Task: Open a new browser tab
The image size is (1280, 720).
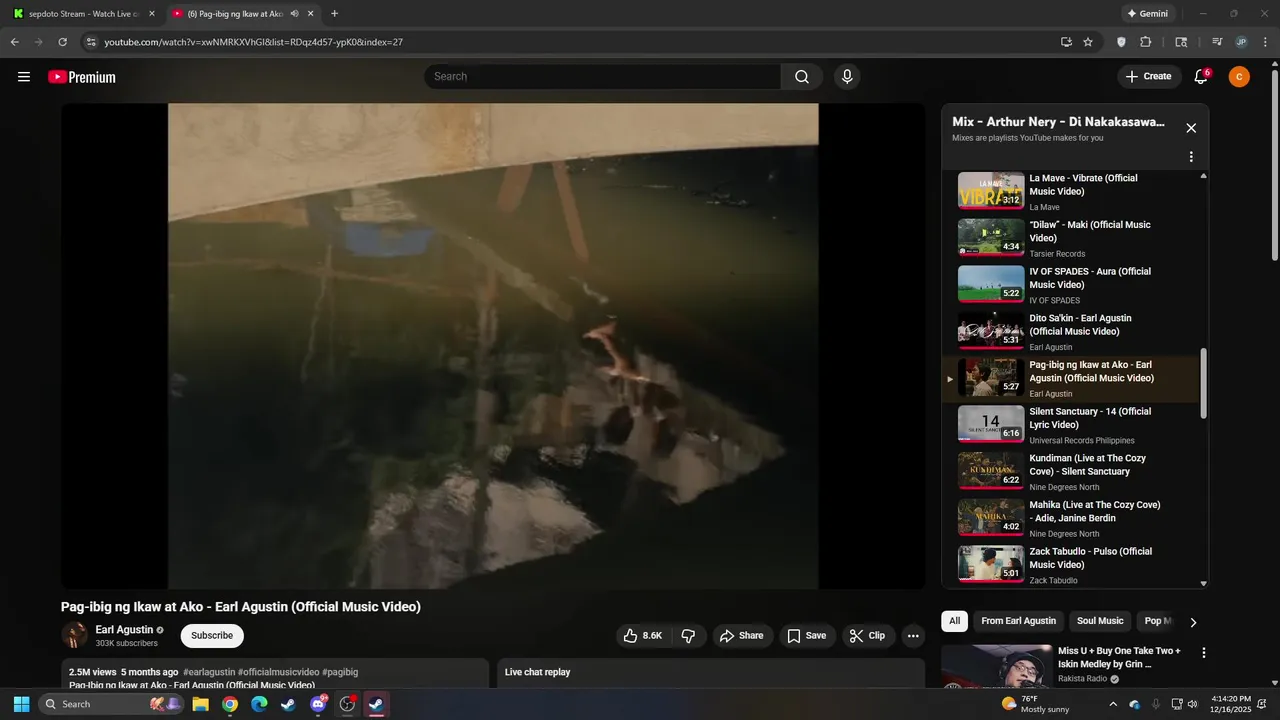Action: (x=334, y=14)
